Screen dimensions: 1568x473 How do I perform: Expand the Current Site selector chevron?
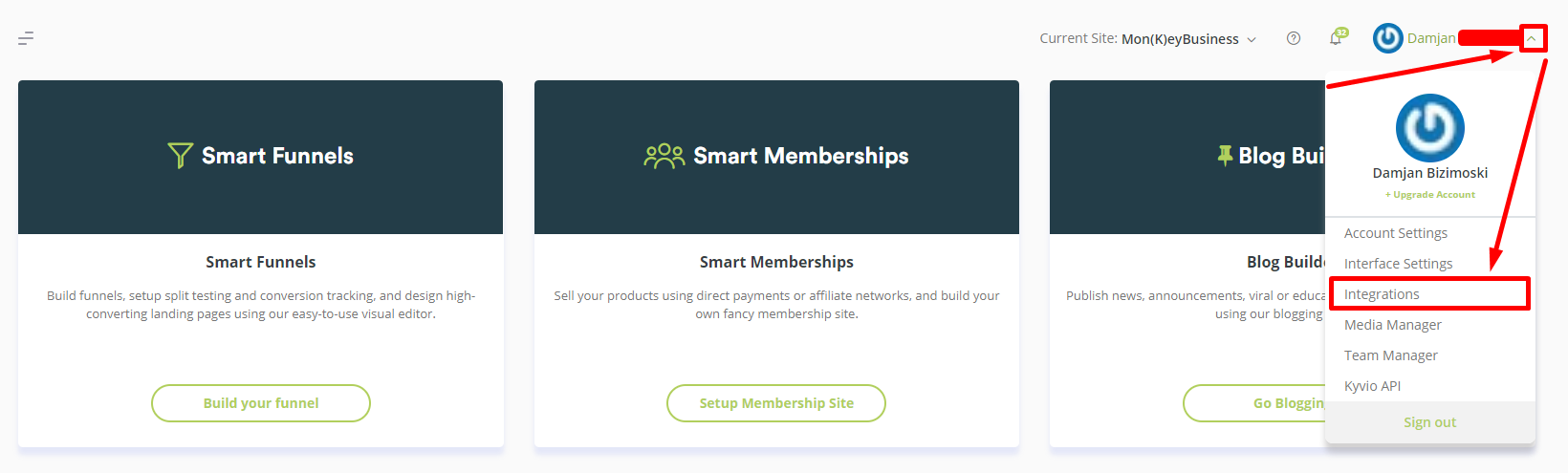pyautogui.click(x=1252, y=39)
